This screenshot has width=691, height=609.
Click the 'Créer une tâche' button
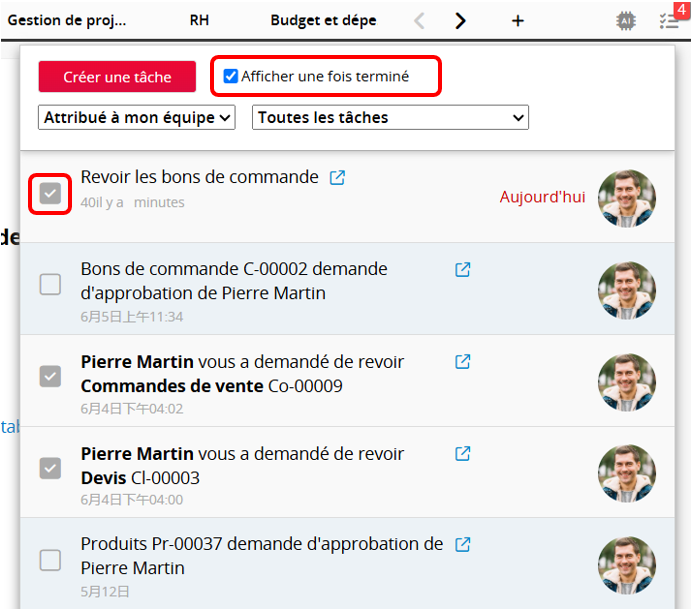point(117,77)
